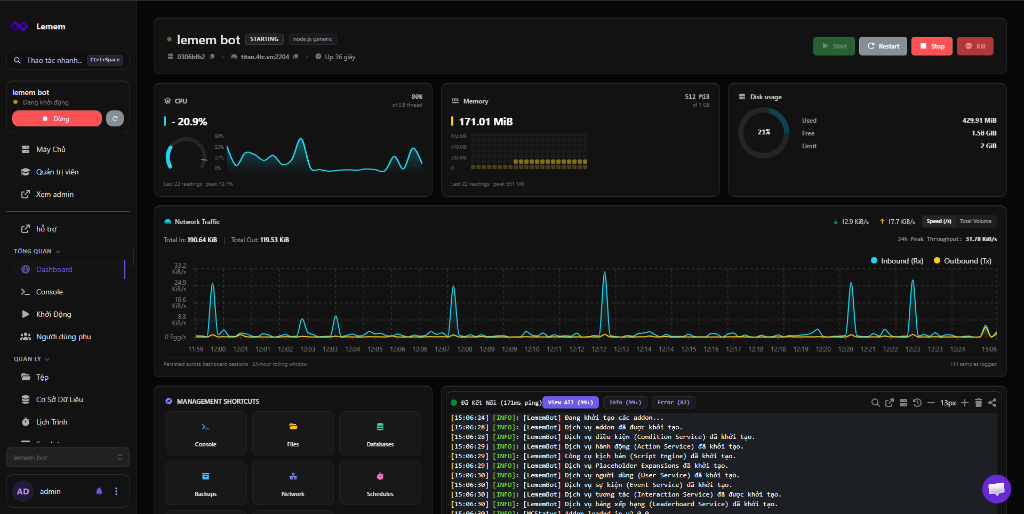
Task: Open the support chat bubble icon
Action: tap(997, 489)
